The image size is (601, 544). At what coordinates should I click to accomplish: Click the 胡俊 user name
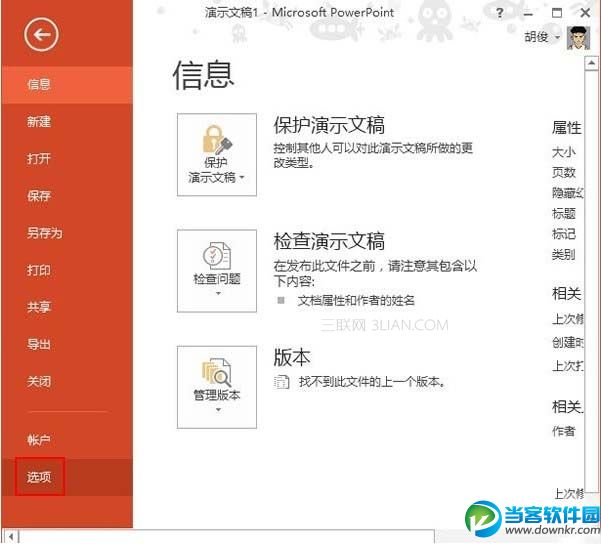(x=536, y=37)
